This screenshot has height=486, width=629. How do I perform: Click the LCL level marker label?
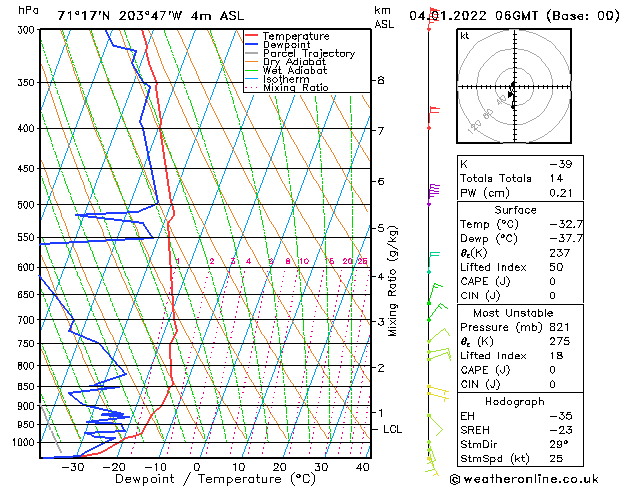click(392, 429)
